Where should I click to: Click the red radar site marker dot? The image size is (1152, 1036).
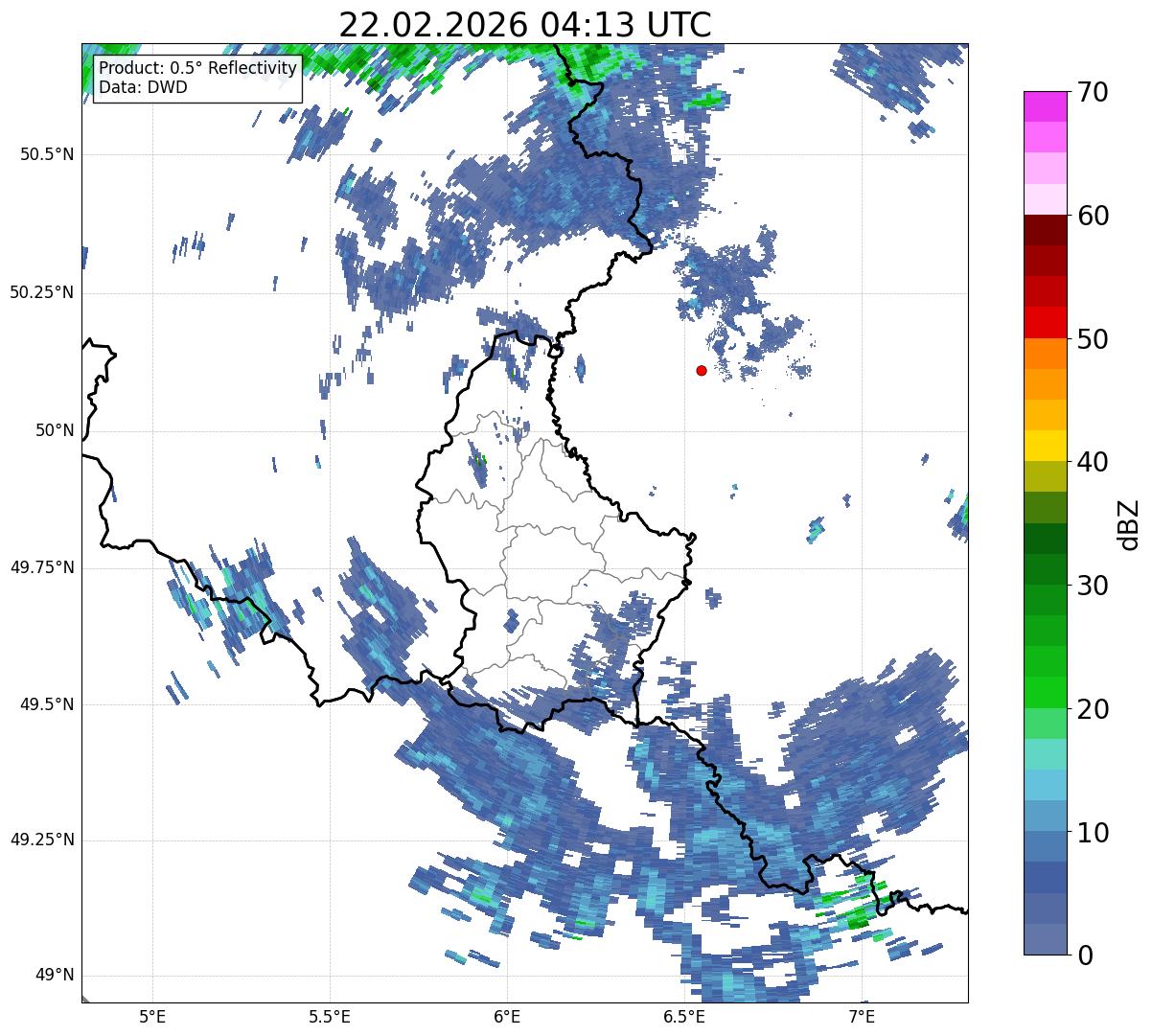pyautogui.click(x=702, y=370)
